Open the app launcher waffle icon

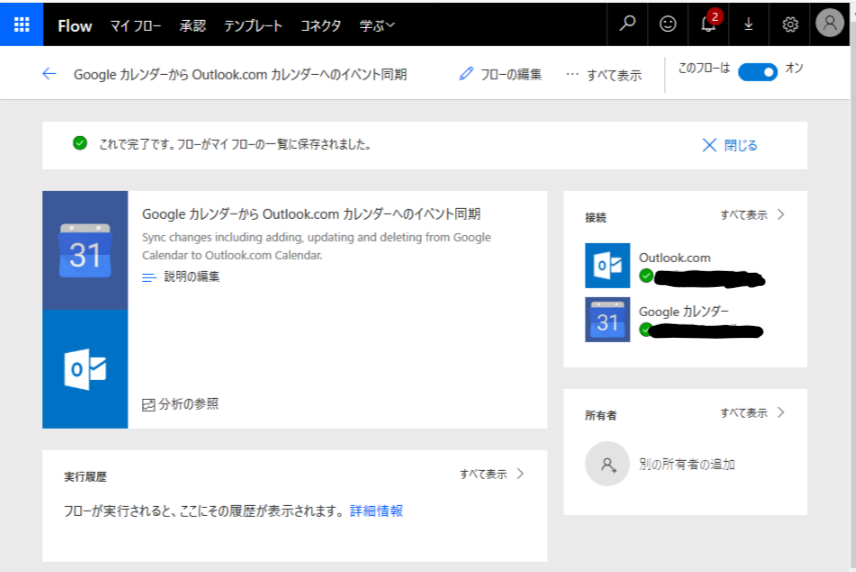21,25
